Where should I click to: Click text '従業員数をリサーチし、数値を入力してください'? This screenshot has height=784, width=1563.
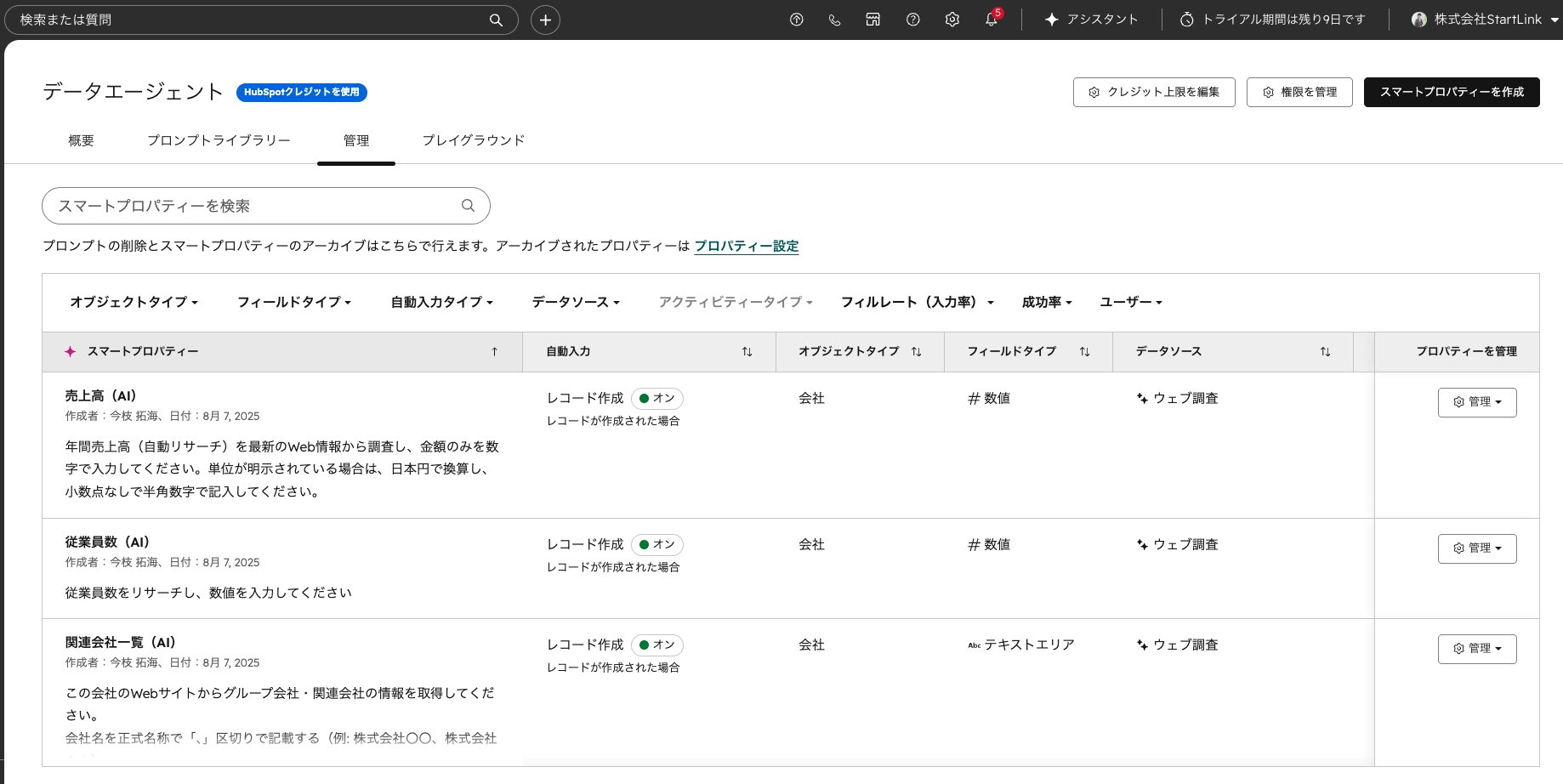point(208,593)
